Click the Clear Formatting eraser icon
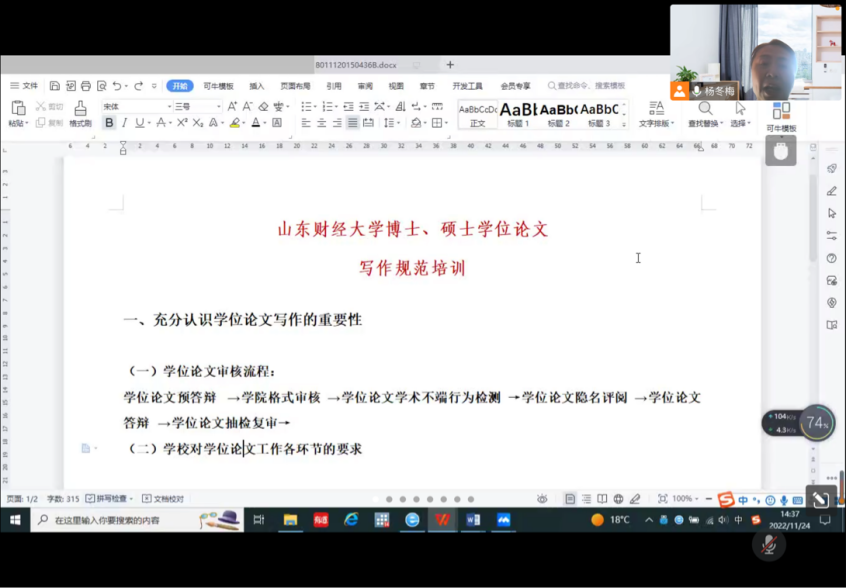 pos(263,106)
